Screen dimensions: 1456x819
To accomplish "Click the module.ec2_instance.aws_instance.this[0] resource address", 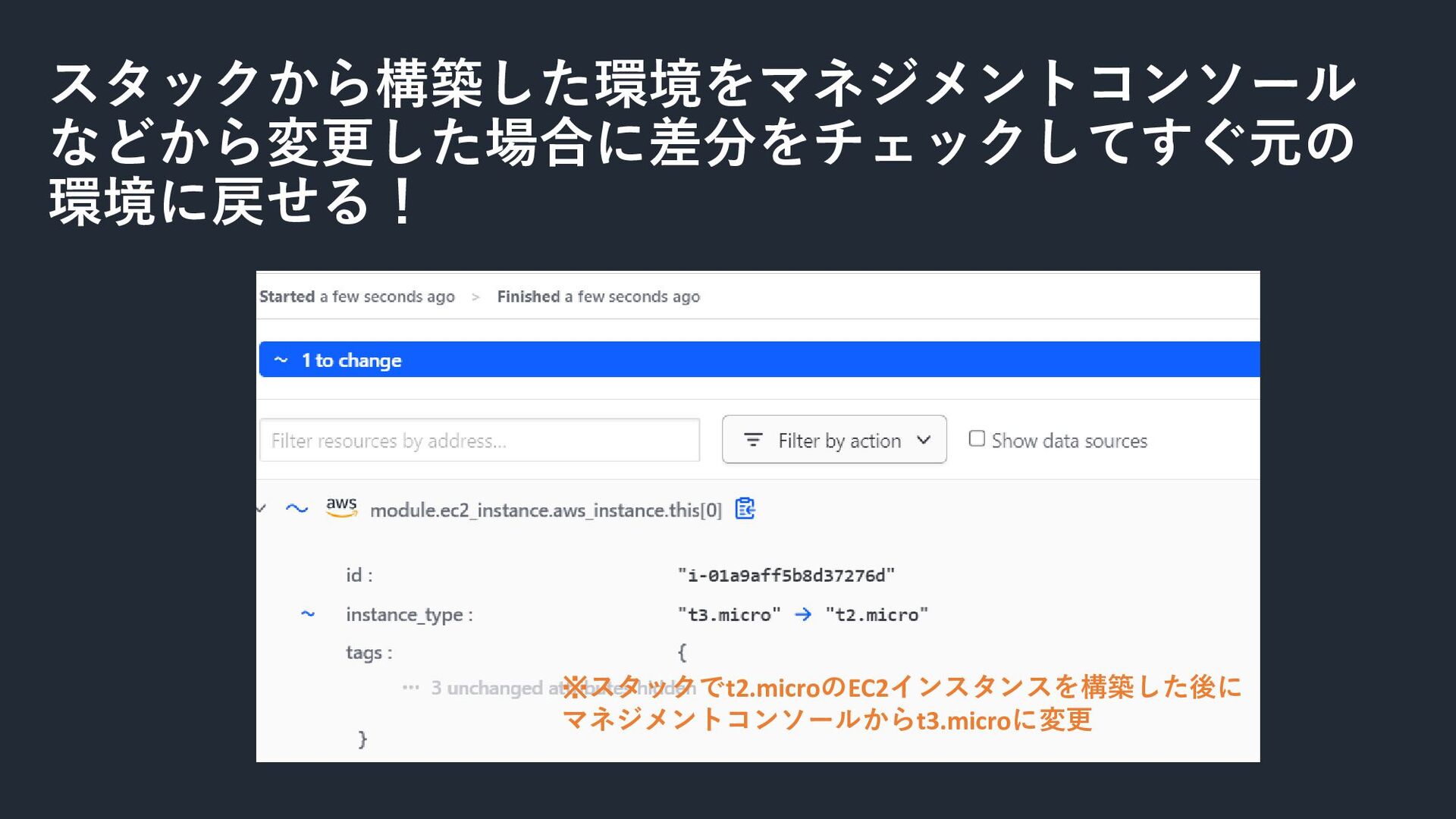I will click(x=545, y=510).
